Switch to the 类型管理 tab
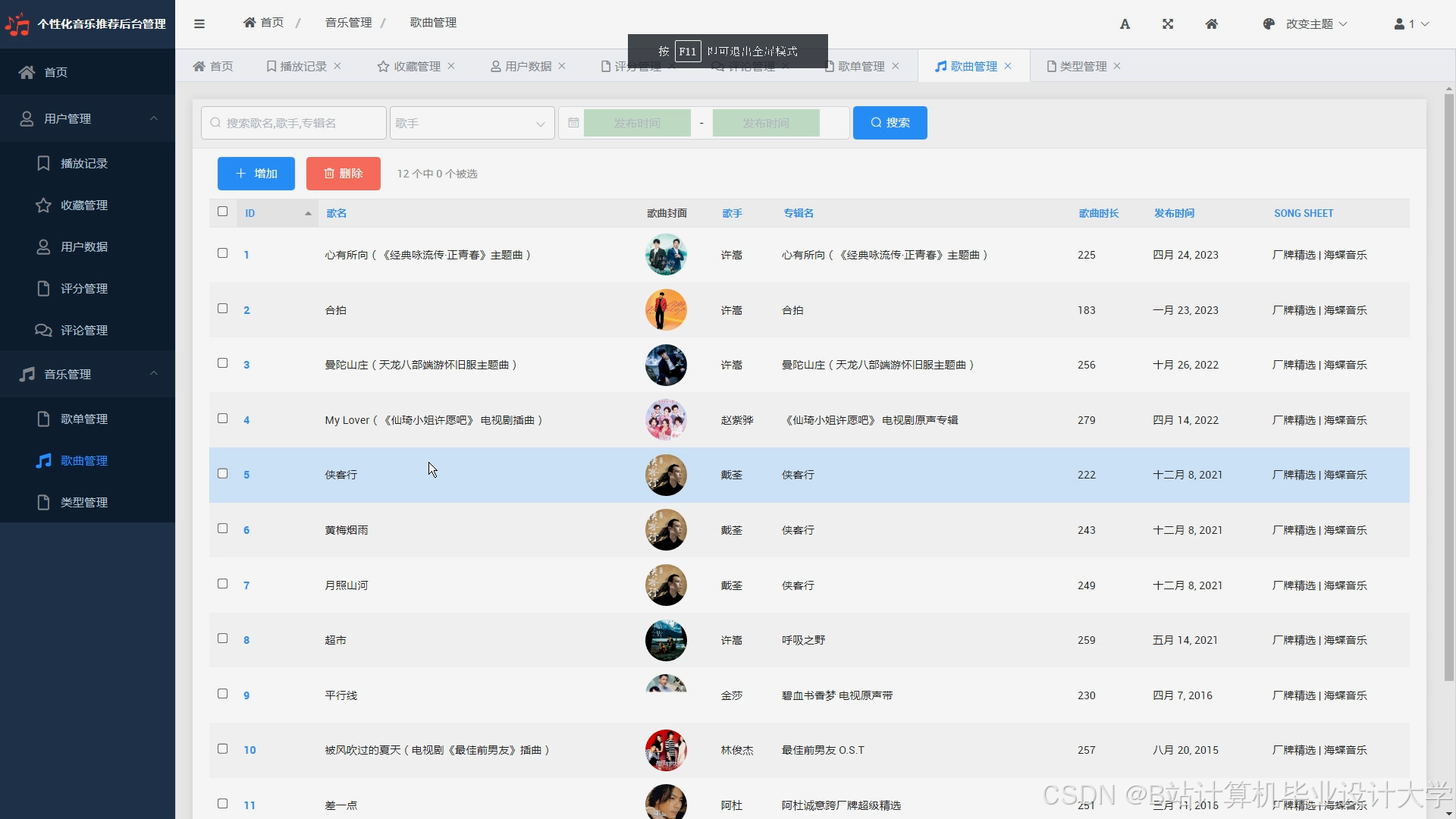Viewport: 1456px width, 819px height. pos(1082,67)
